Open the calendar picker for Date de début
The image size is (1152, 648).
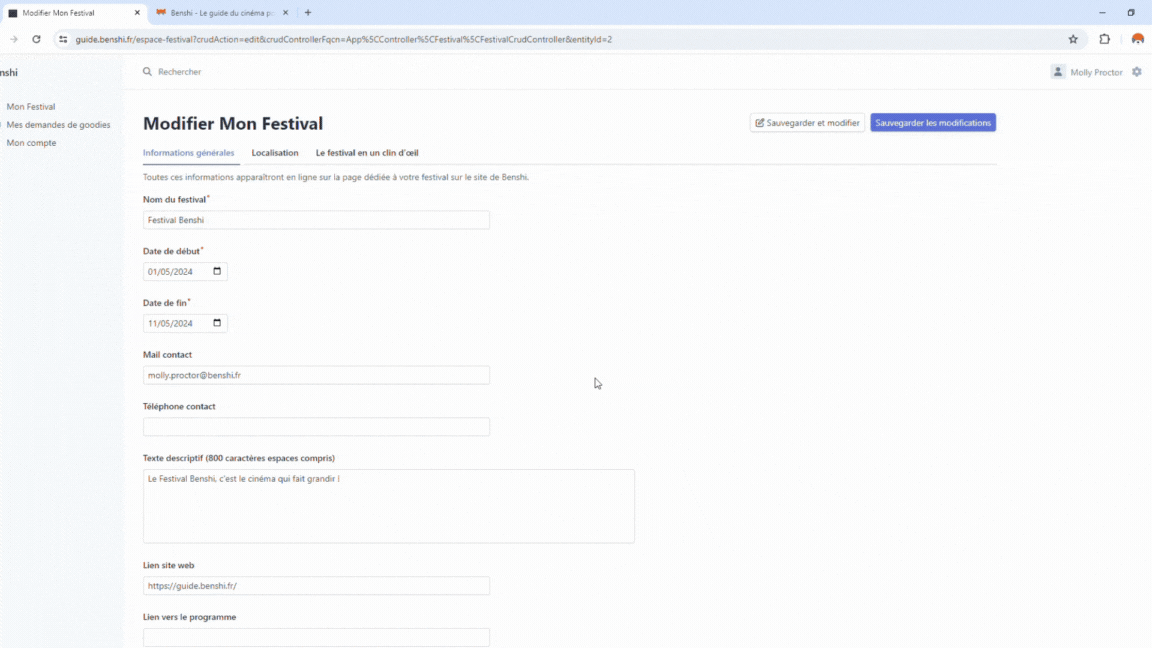[217, 272]
